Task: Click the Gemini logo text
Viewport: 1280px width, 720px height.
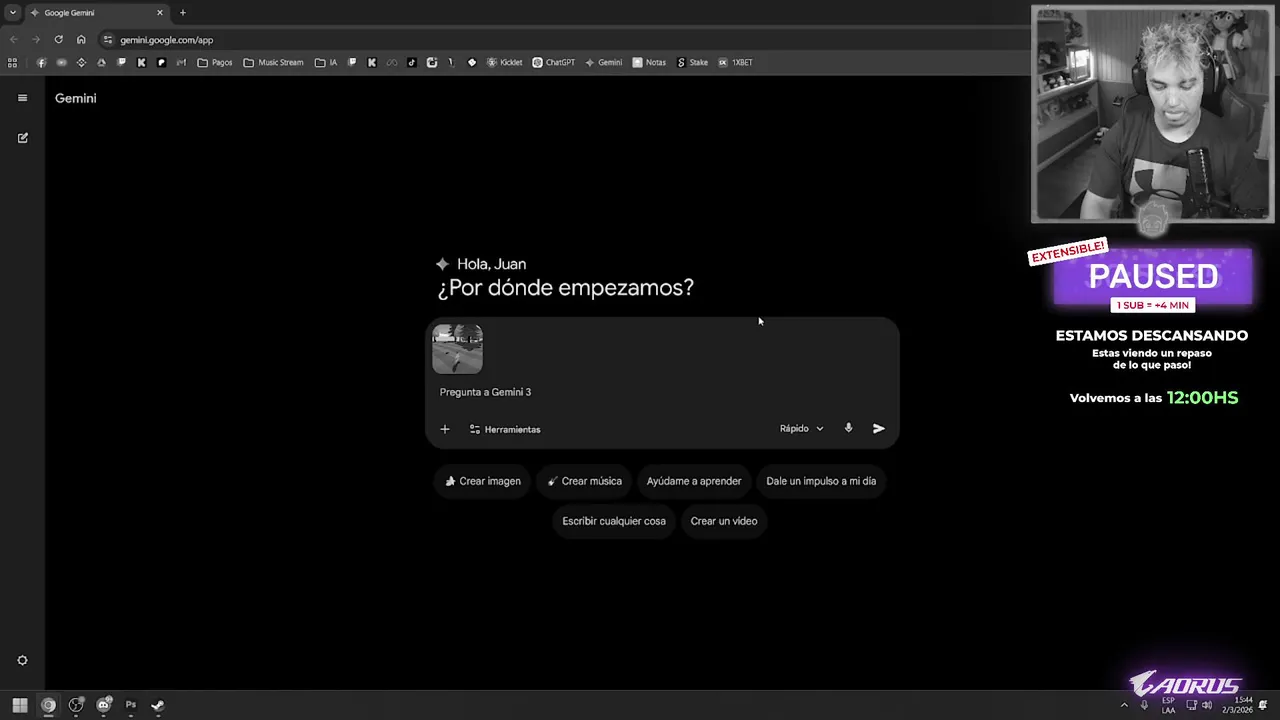Action: (75, 98)
